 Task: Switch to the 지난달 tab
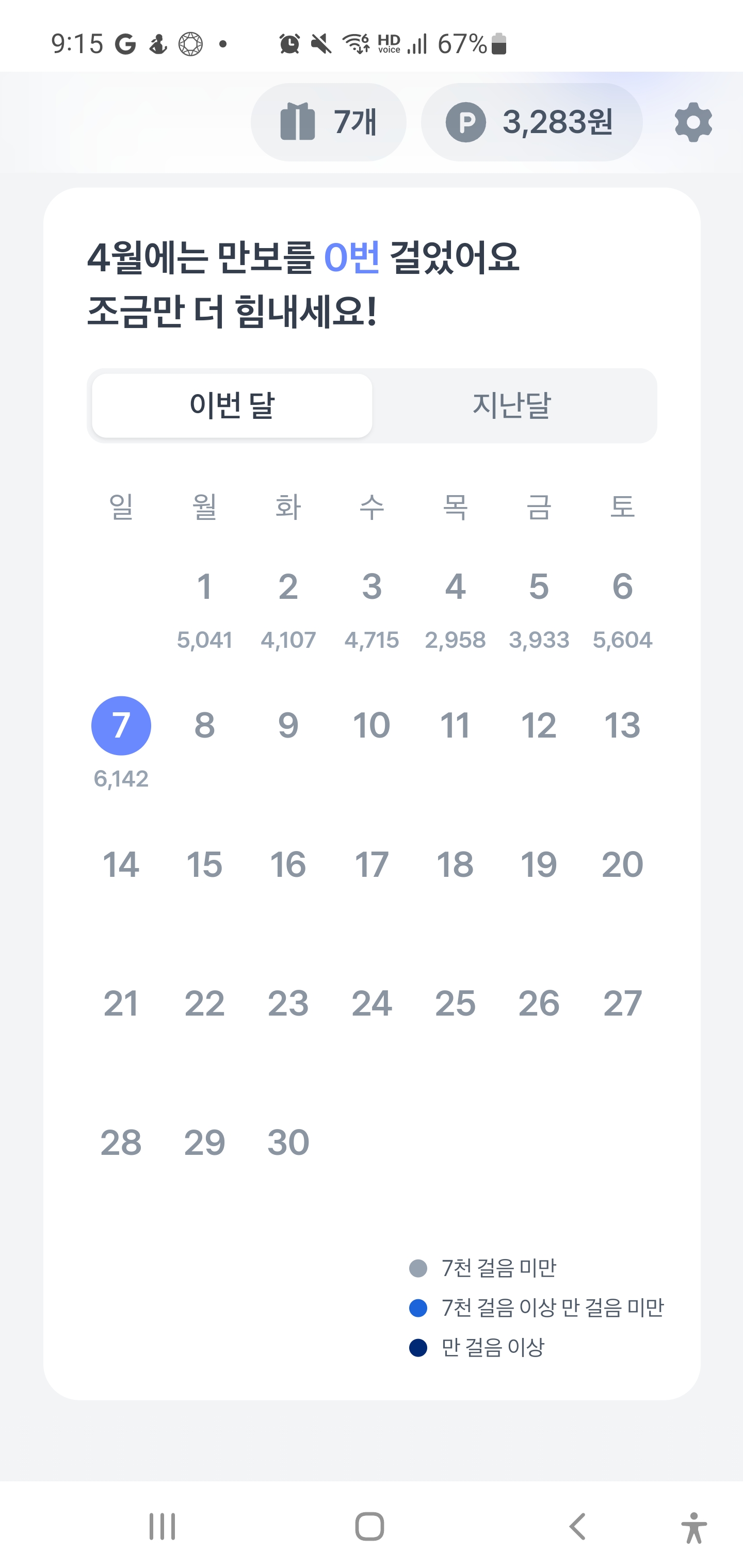tap(511, 405)
